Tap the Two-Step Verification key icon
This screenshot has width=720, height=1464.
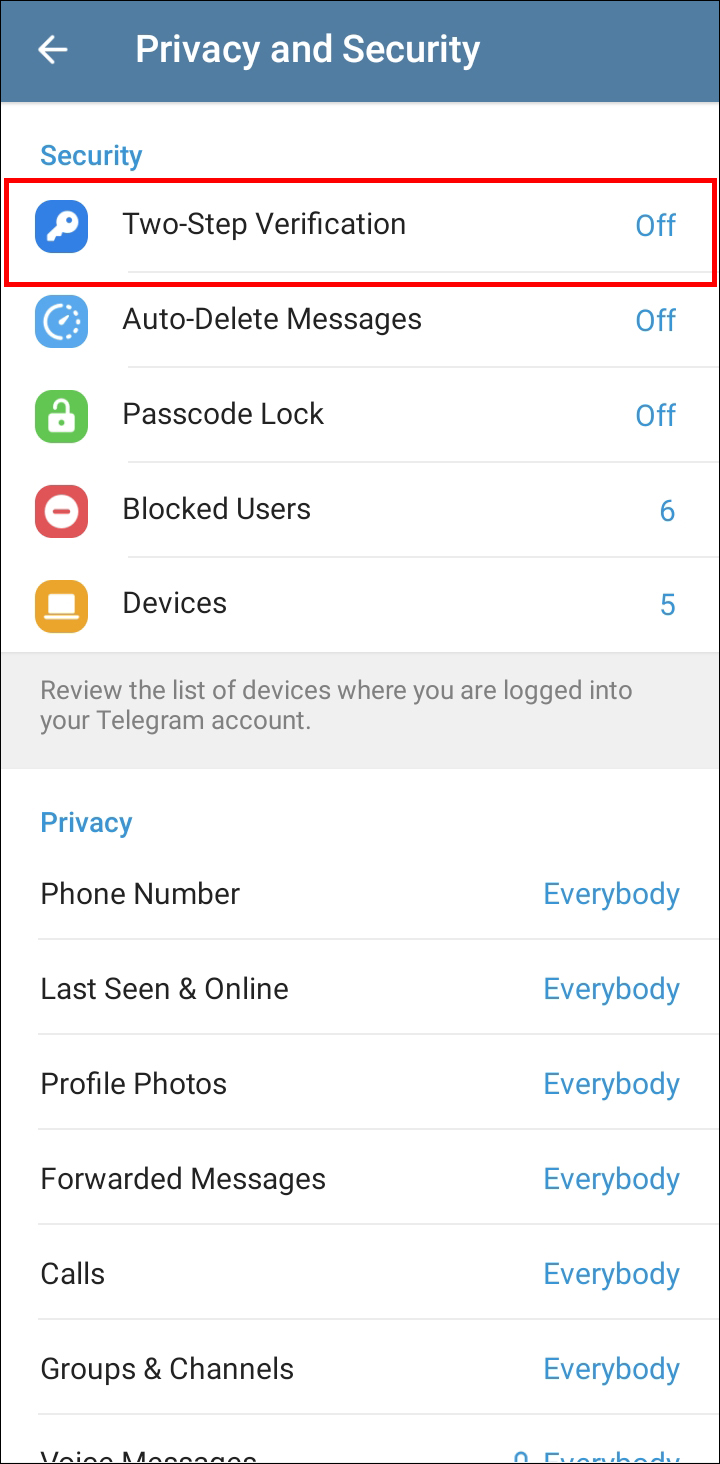(x=62, y=225)
